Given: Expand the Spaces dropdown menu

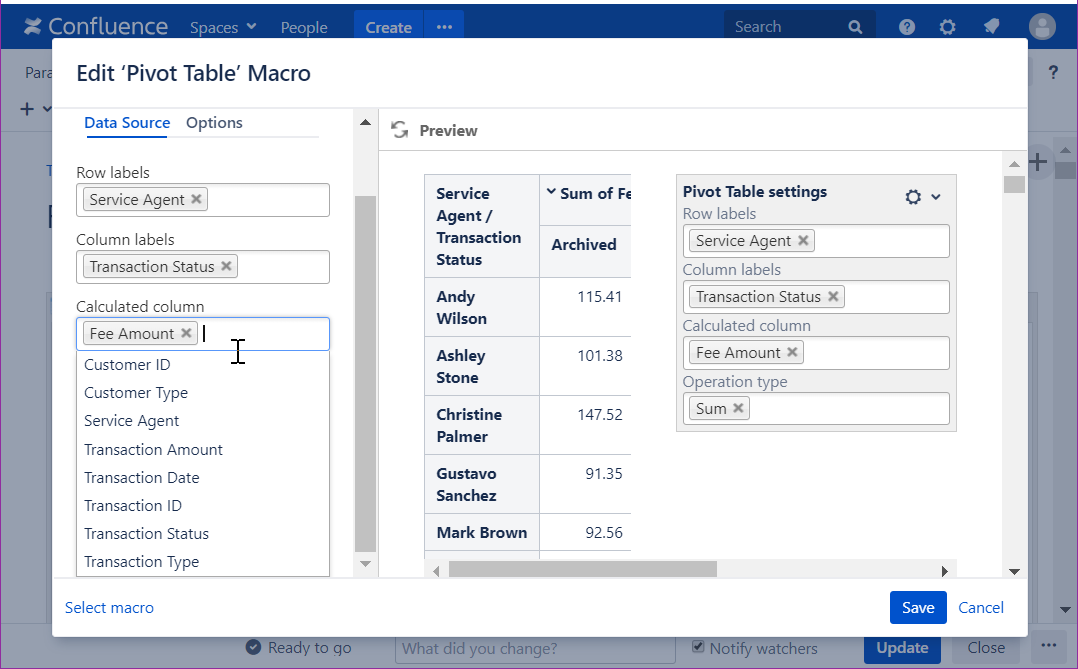Looking at the screenshot, I should [223, 27].
